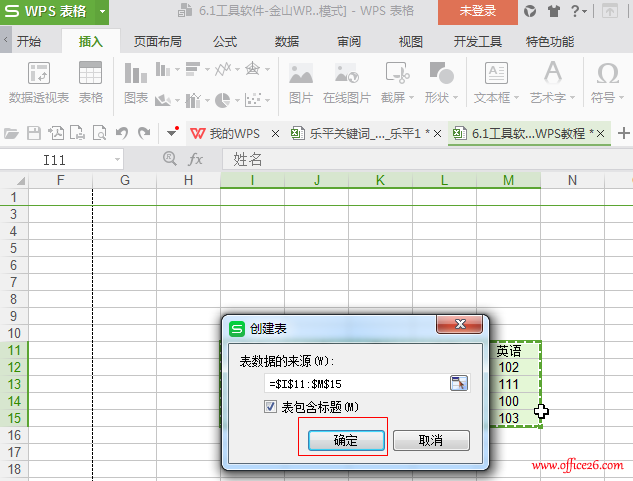Click the save icon in quick toolbar
This screenshot has width=633, height=481.
(34, 133)
